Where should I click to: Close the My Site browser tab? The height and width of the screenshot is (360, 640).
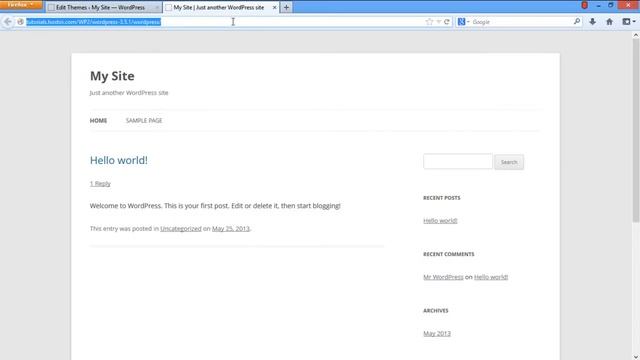click(274, 7)
